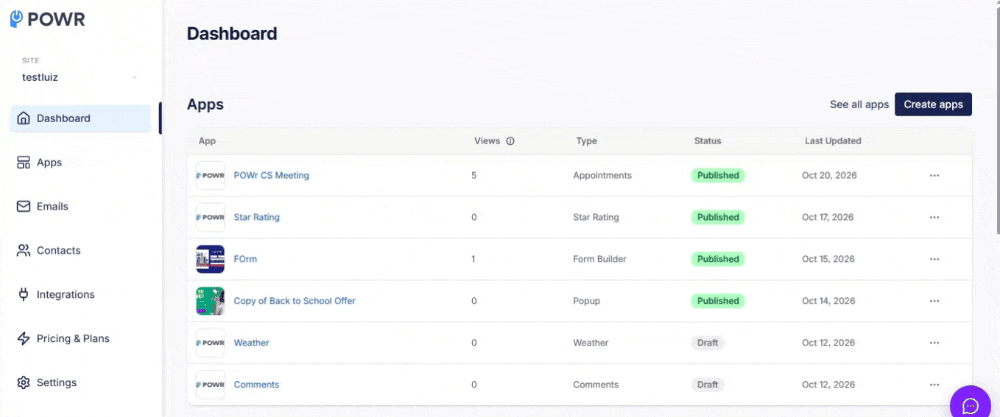Image resolution: width=1000 pixels, height=417 pixels.
Task: Click the Last Updated column header
Action: click(833, 141)
